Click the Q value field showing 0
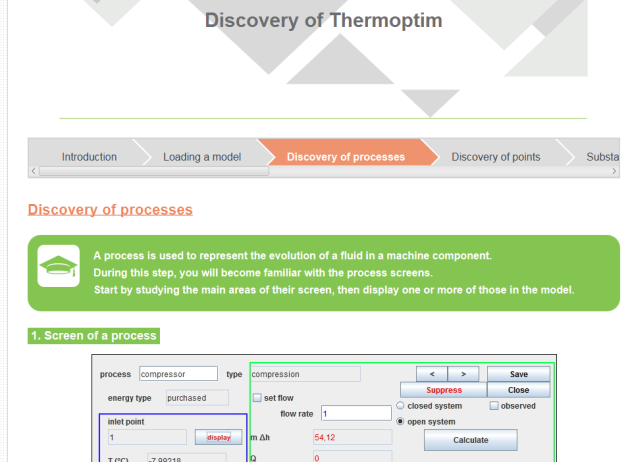 [x=352, y=457]
